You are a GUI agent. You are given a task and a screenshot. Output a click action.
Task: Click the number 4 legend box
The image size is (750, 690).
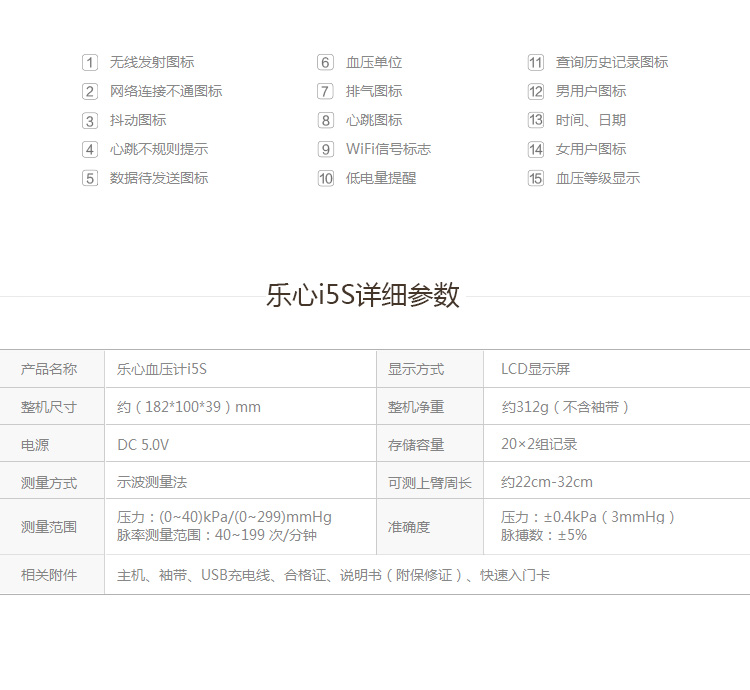pyautogui.click(x=90, y=149)
